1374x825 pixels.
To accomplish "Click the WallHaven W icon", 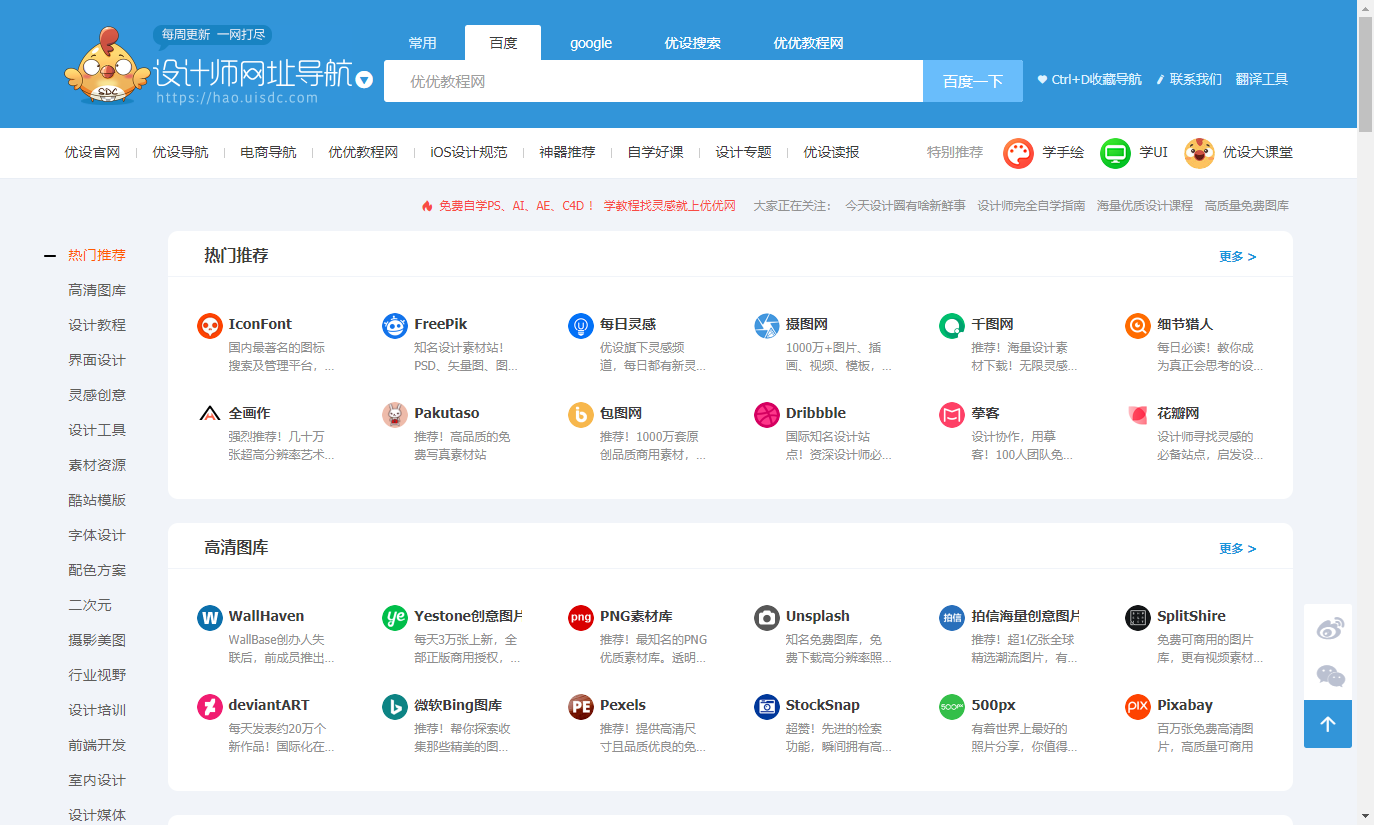I will tap(210, 618).
